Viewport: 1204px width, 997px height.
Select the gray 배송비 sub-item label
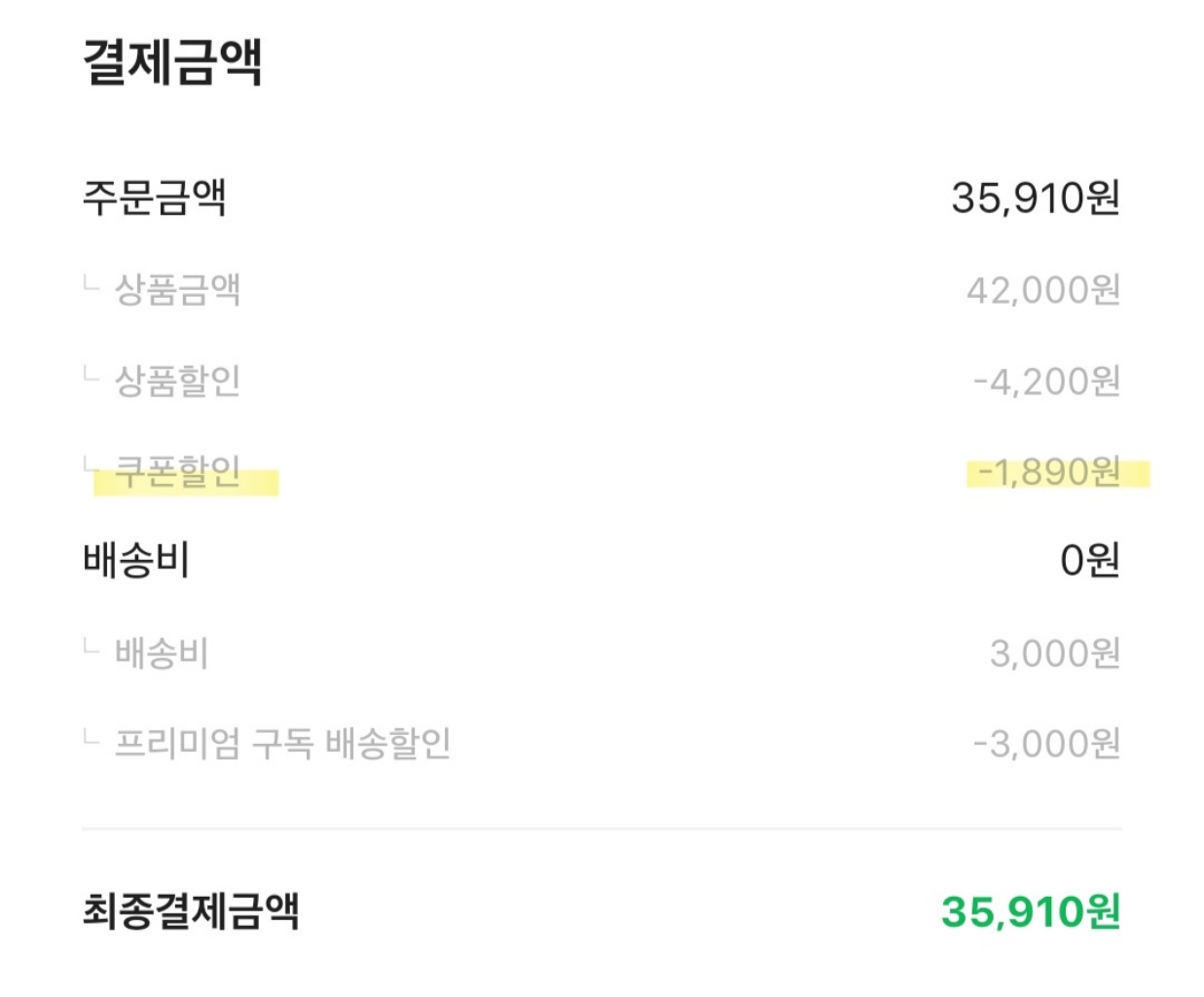tap(162, 652)
